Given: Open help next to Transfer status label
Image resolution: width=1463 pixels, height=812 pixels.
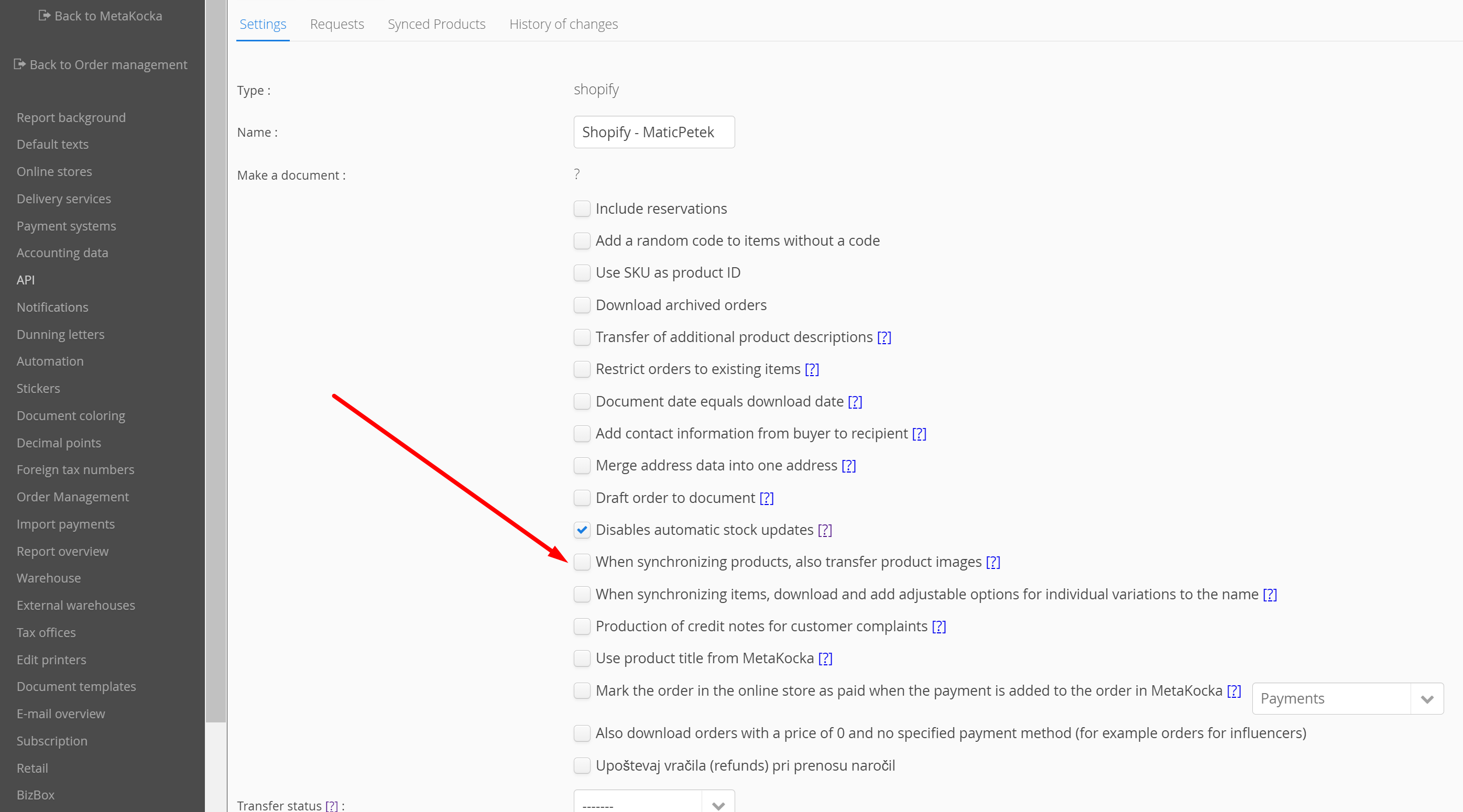Looking at the screenshot, I should click(332, 805).
